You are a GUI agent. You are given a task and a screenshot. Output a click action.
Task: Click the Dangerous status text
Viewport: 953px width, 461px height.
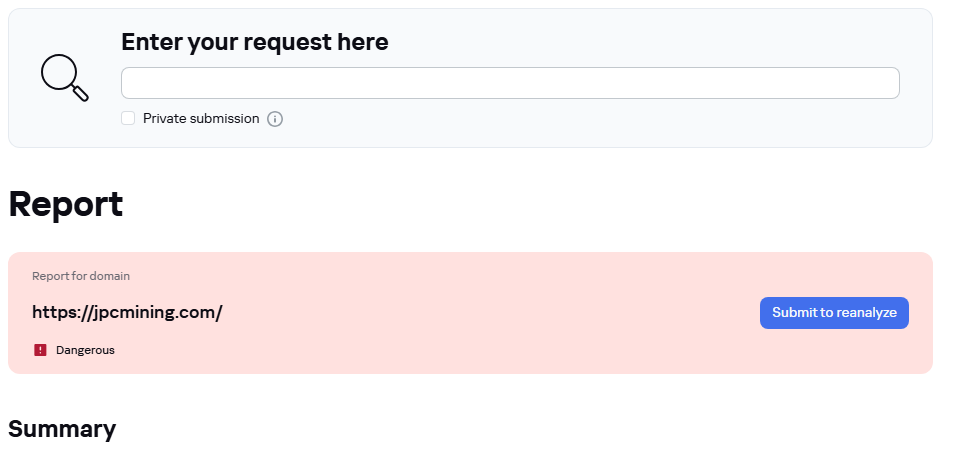point(85,350)
